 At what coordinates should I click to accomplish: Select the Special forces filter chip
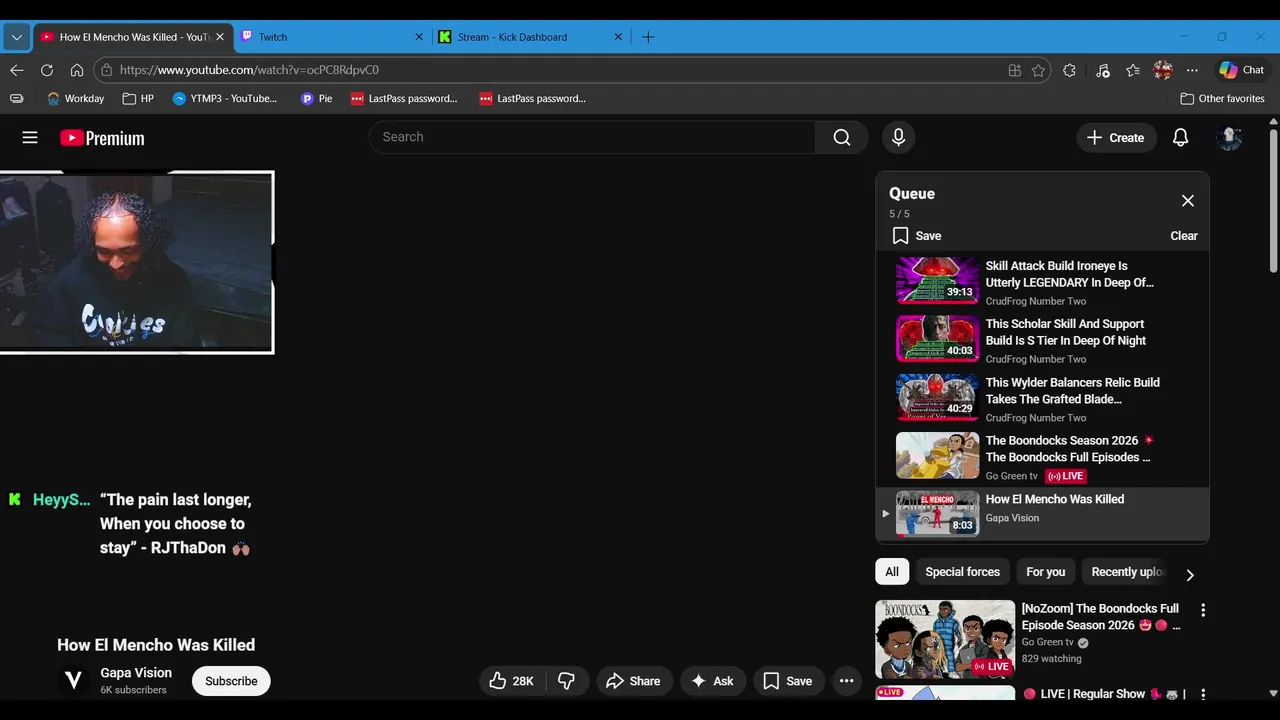point(962,572)
